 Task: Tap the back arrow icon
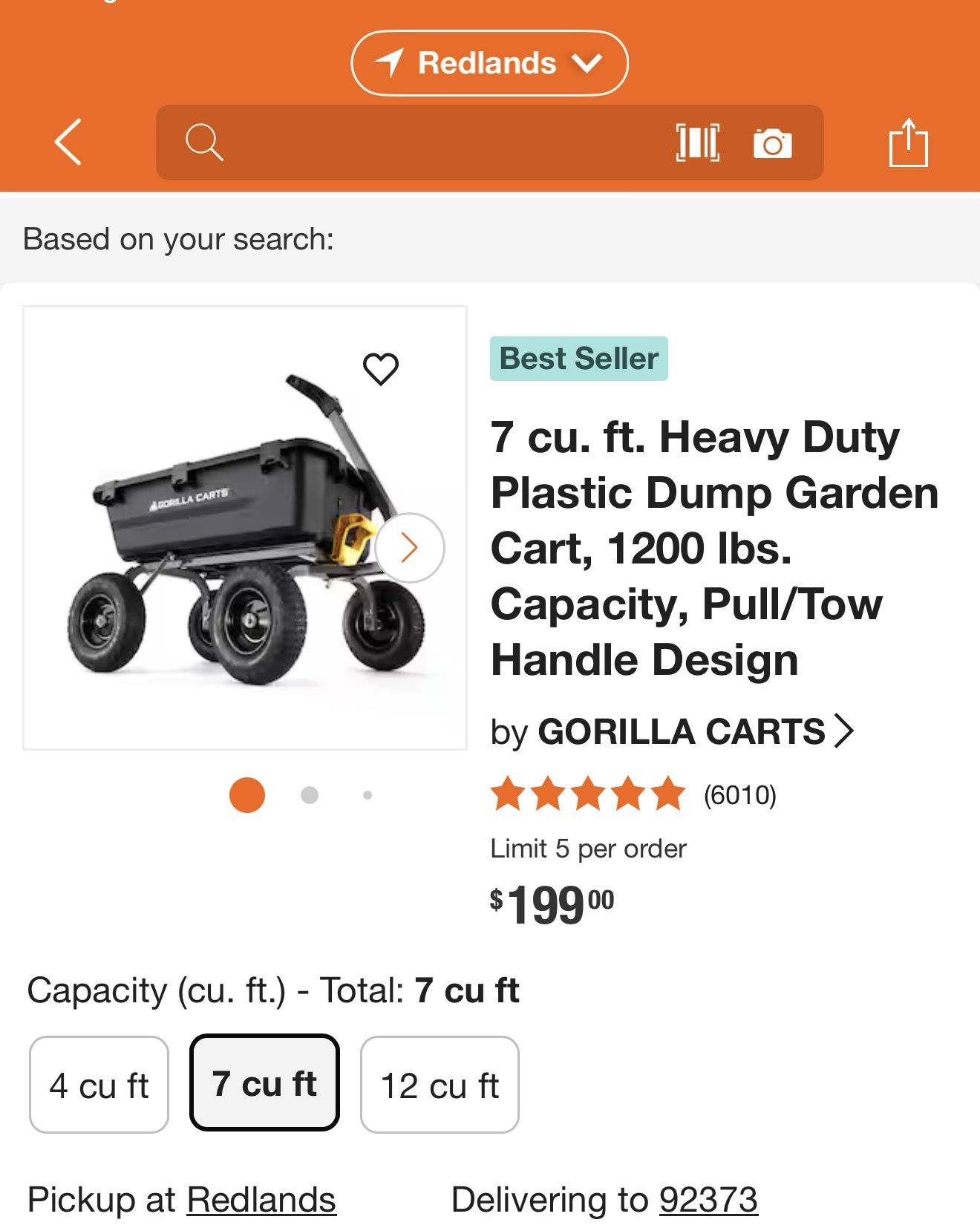68,142
